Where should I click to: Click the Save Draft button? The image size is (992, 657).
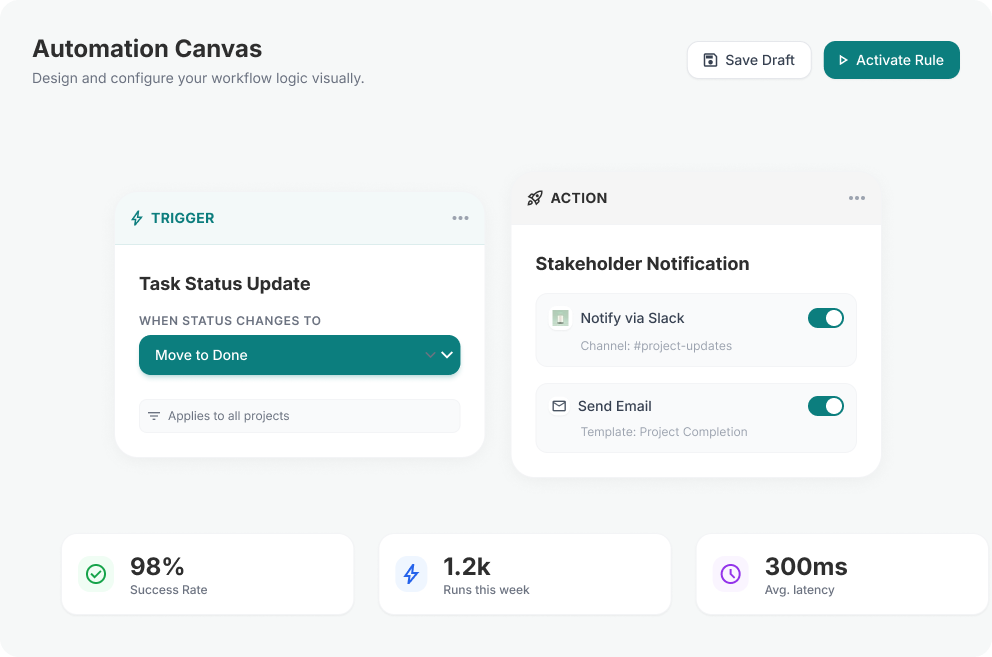(749, 60)
